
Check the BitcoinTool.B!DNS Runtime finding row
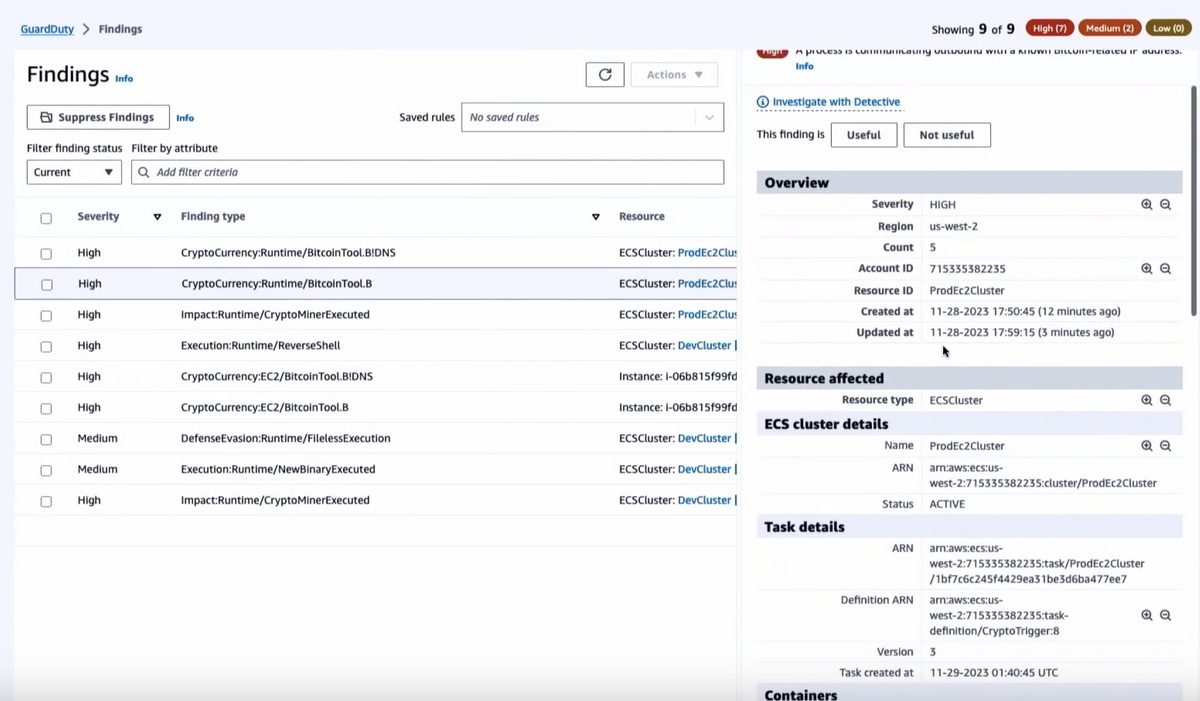[46, 254]
